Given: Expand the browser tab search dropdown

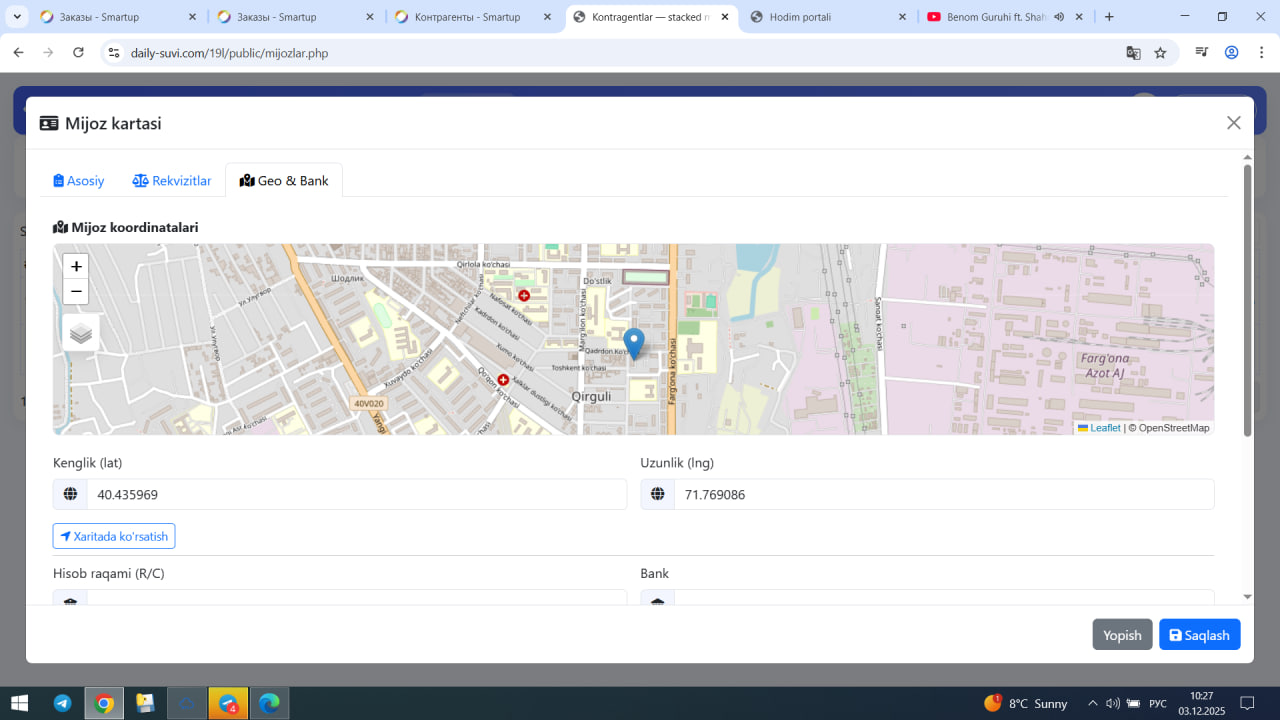Looking at the screenshot, I should (17, 17).
